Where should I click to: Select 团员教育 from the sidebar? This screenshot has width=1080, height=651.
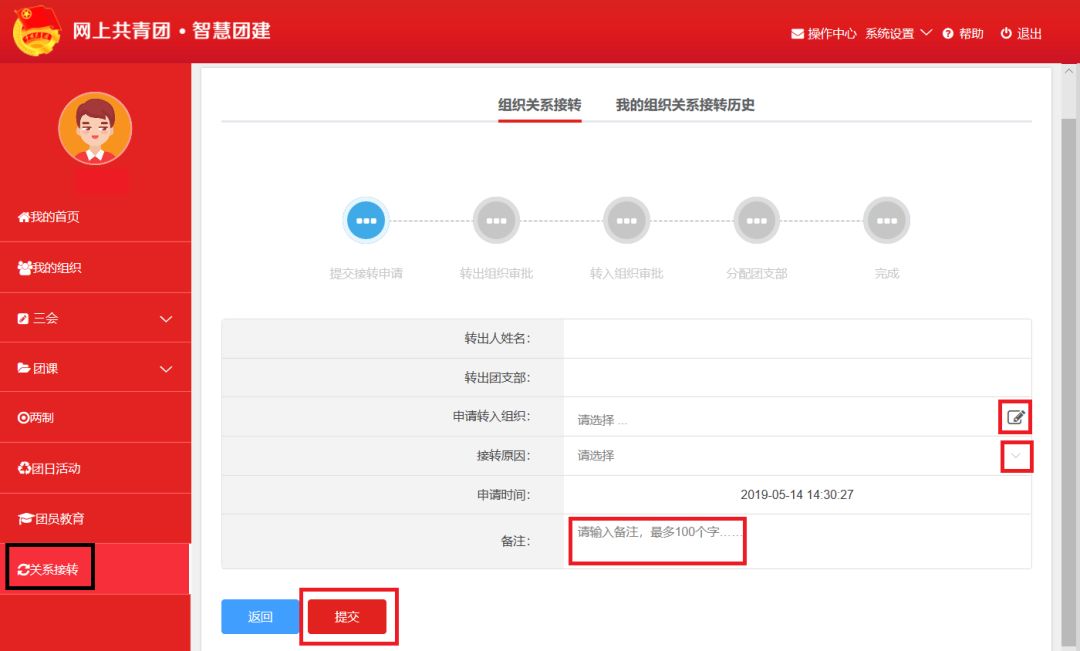point(58,517)
